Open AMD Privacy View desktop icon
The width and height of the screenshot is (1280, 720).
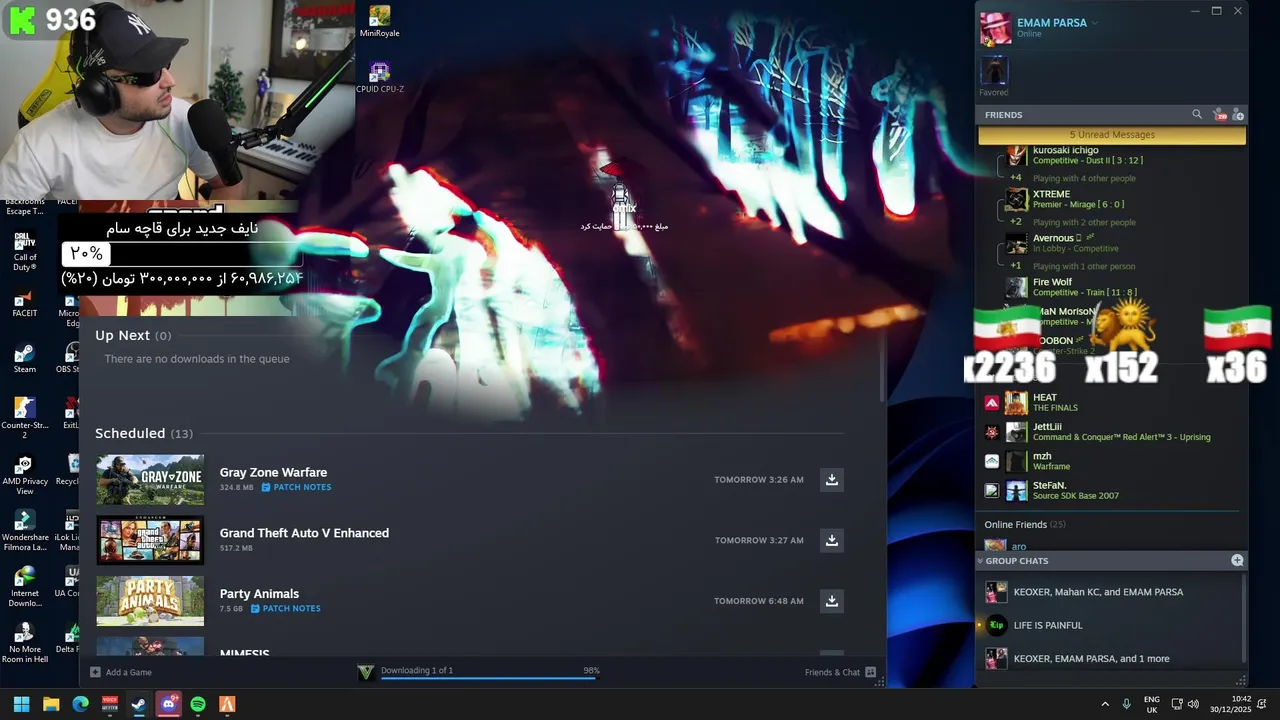coord(25,475)
